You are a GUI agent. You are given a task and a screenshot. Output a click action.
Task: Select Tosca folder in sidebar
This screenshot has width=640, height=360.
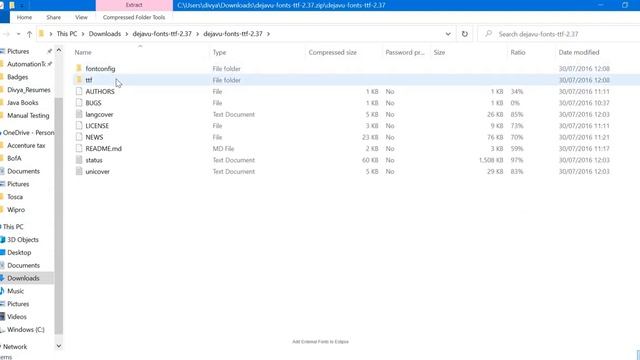pos(15,197)
